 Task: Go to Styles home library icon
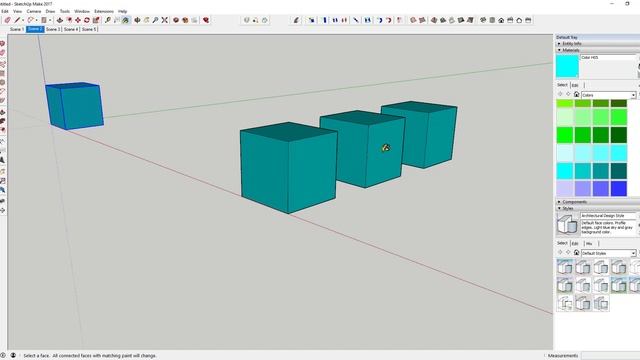coord(576,253)
